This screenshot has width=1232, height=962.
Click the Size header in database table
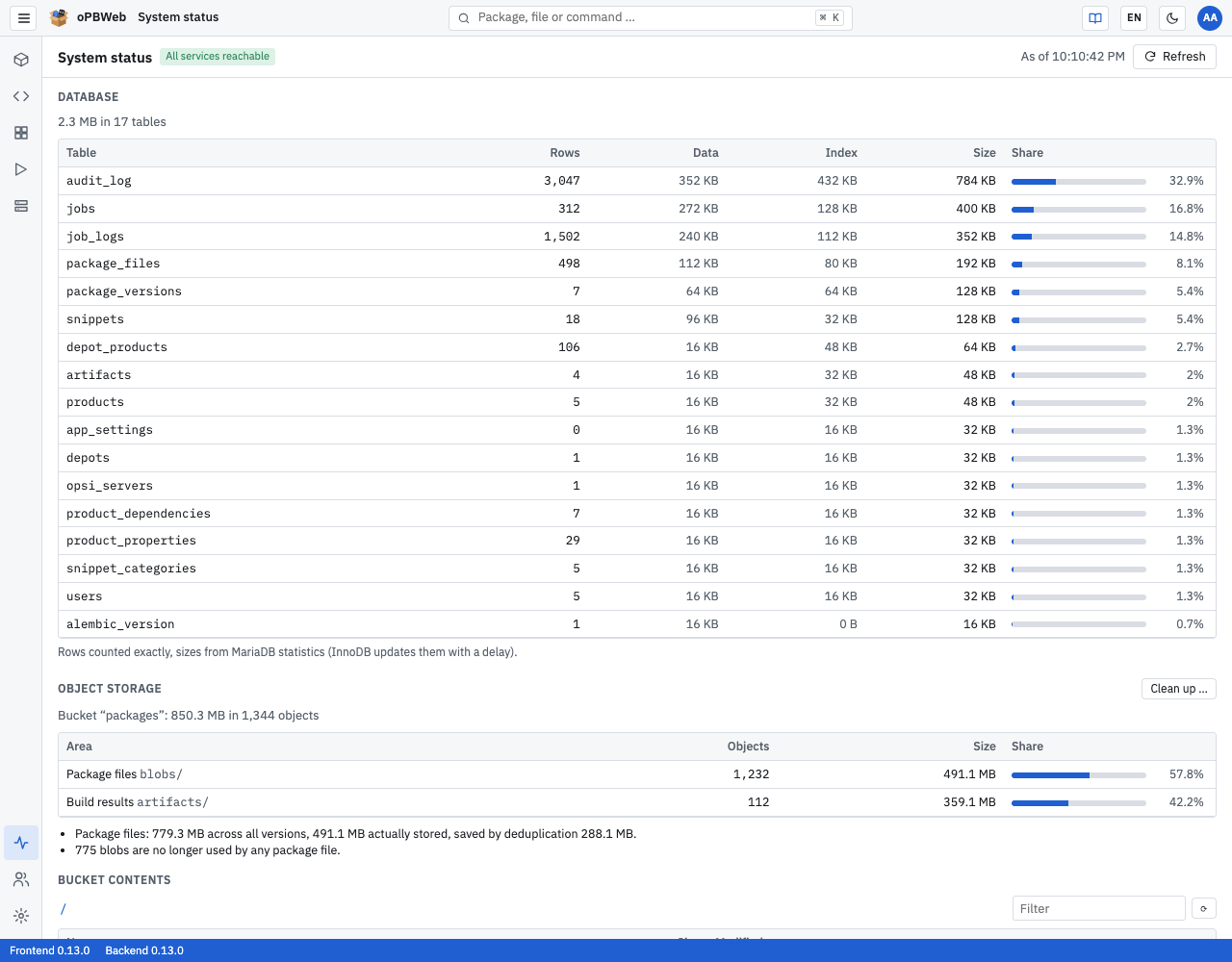point(984,153)
